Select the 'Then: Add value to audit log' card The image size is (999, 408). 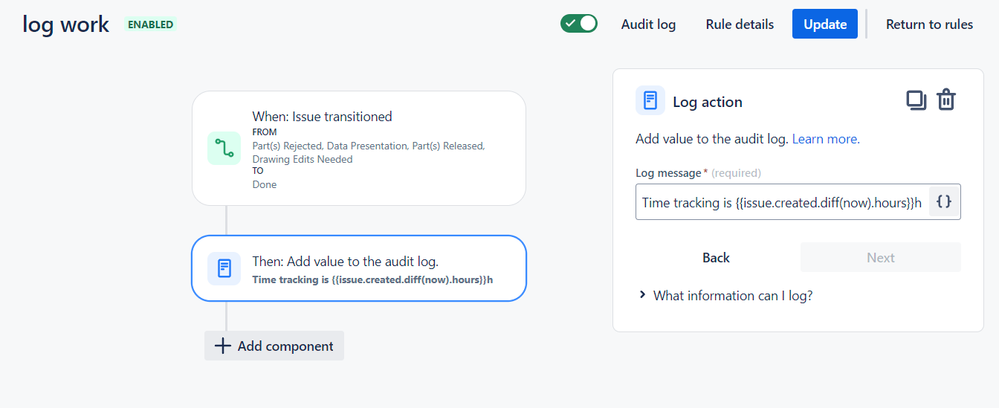point(359,268)
